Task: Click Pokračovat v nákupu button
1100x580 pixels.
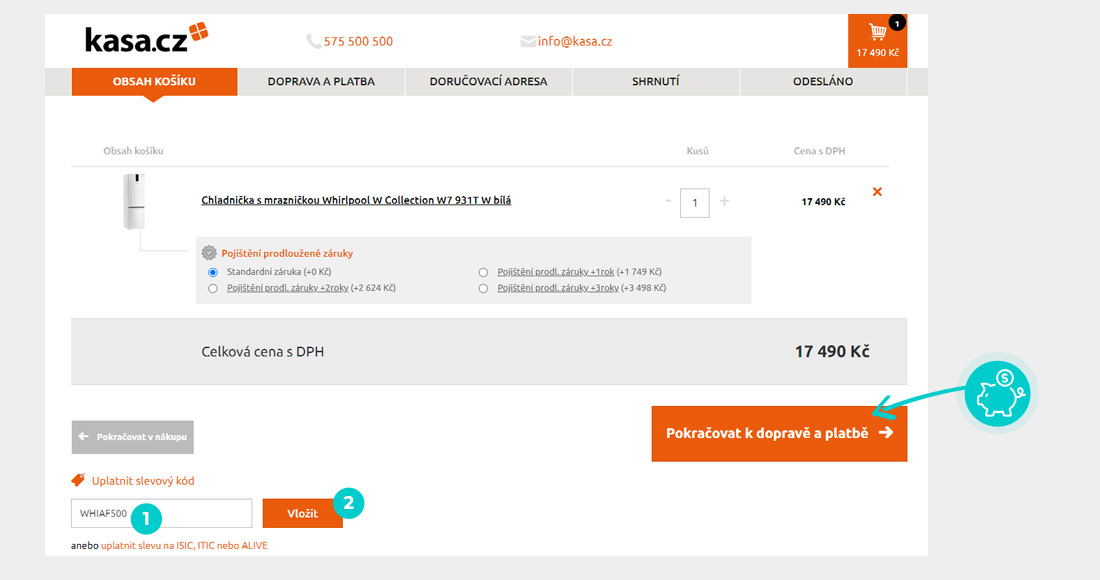Action: pyautogui.click(x=133, y=437)
